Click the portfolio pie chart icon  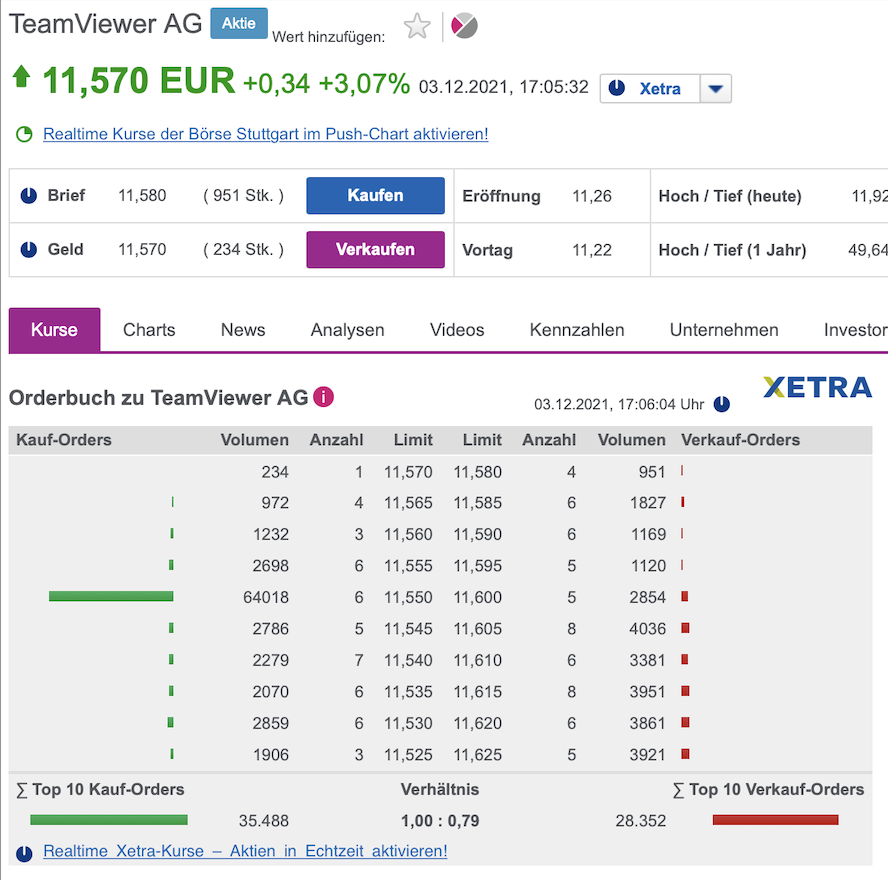(x=464, y=26)
